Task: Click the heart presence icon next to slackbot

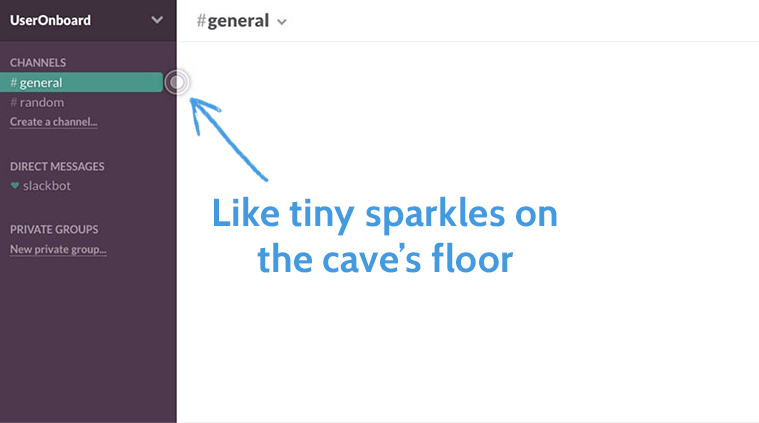Action: pyautogui.click(x=14, y=186)
